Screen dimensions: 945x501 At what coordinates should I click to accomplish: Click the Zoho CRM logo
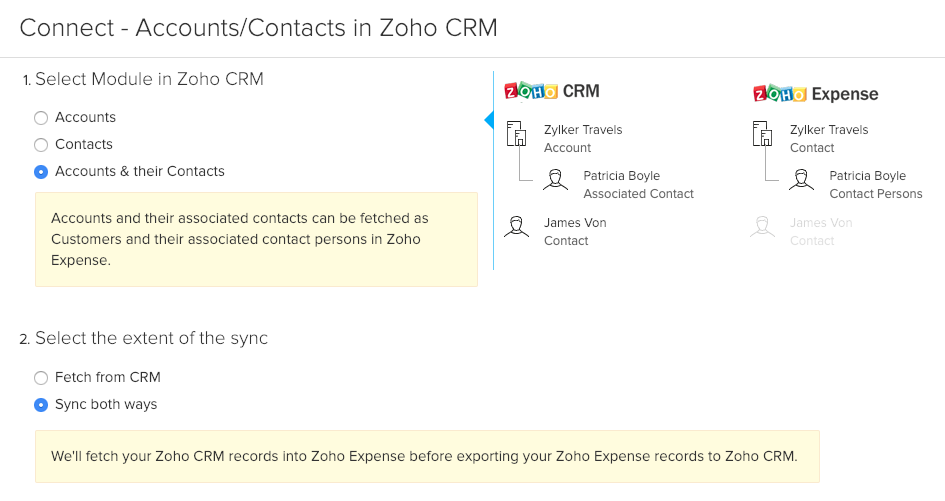551,92
